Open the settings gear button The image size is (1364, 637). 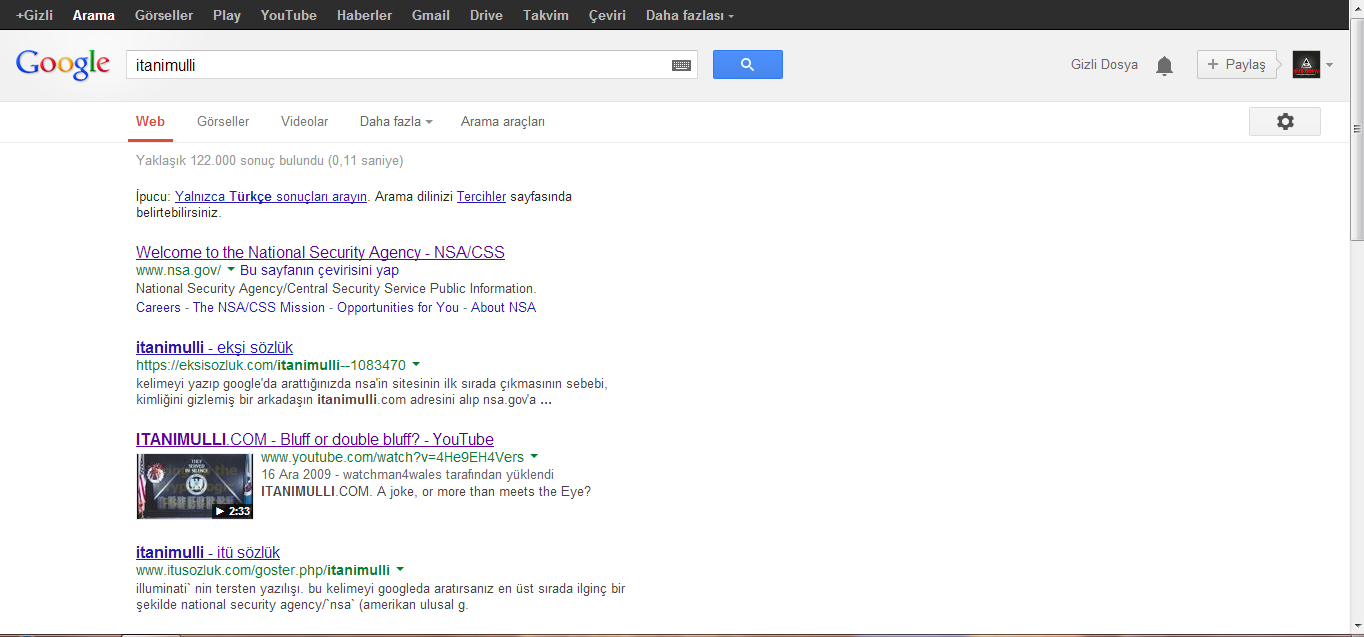pos(1285,121)
